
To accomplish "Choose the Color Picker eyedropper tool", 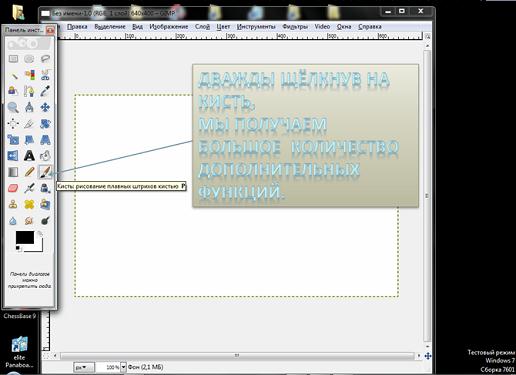I will [x=45, y=91].
